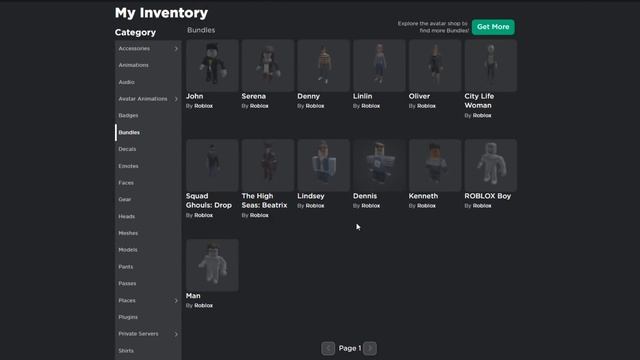Click the City Life Woman name link
Image resolution: width=640 pixels, height=360 pixels.
coord(479,101)
